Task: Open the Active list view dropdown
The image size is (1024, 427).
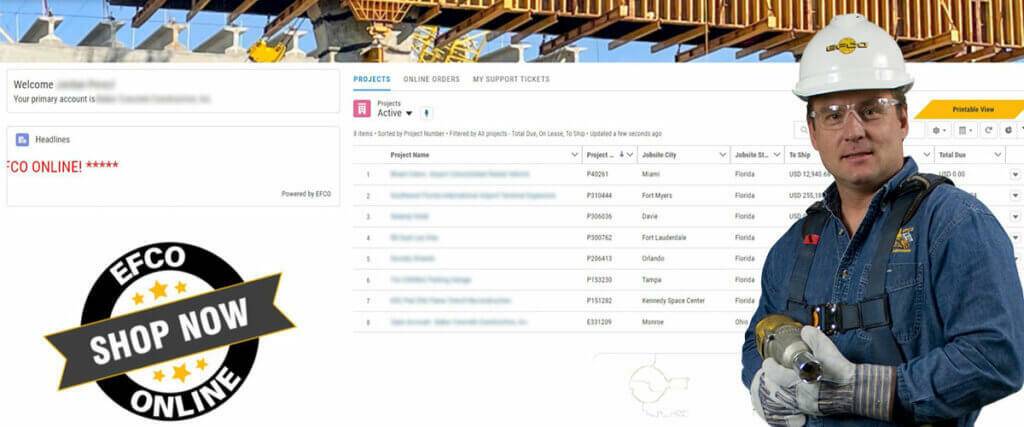Action: click(x=408, y=113)
